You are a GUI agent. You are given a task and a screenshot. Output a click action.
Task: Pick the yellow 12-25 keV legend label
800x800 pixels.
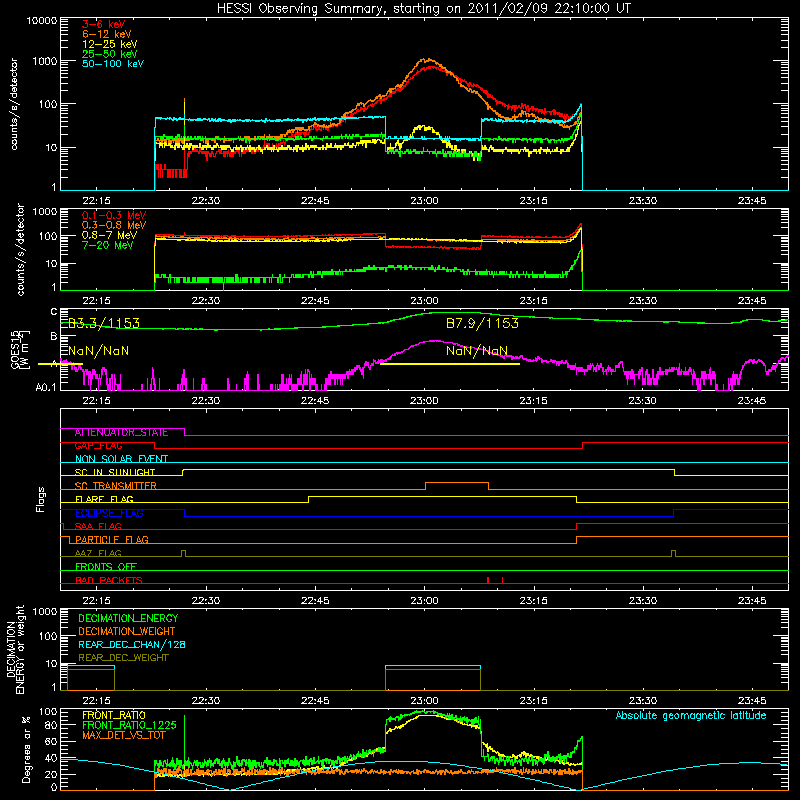[x=110, y=44]
